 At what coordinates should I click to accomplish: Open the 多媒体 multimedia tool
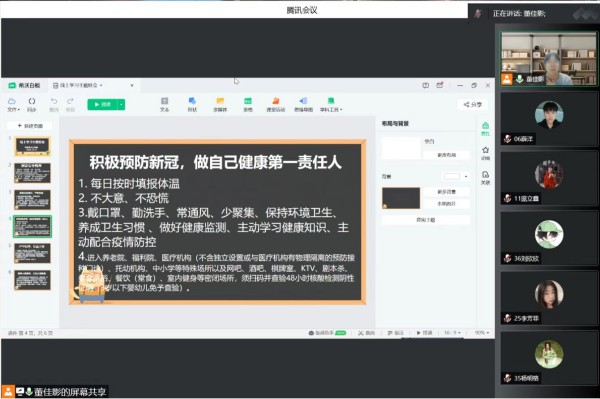220,101
